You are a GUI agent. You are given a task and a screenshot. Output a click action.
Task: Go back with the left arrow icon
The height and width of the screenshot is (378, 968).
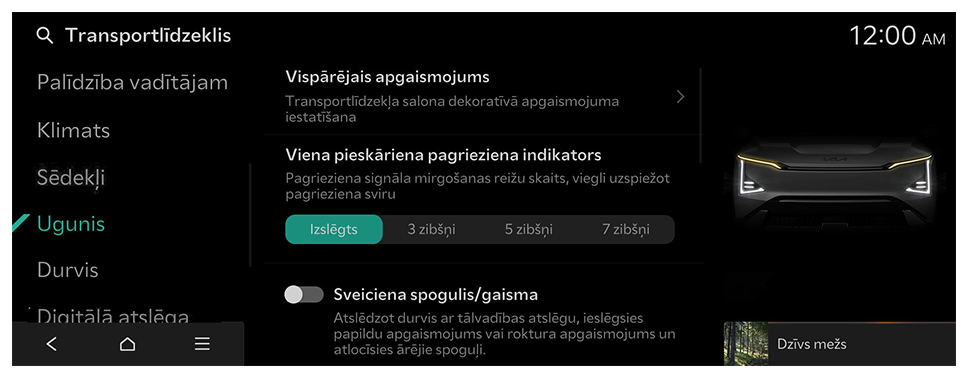tap(52, 344)
